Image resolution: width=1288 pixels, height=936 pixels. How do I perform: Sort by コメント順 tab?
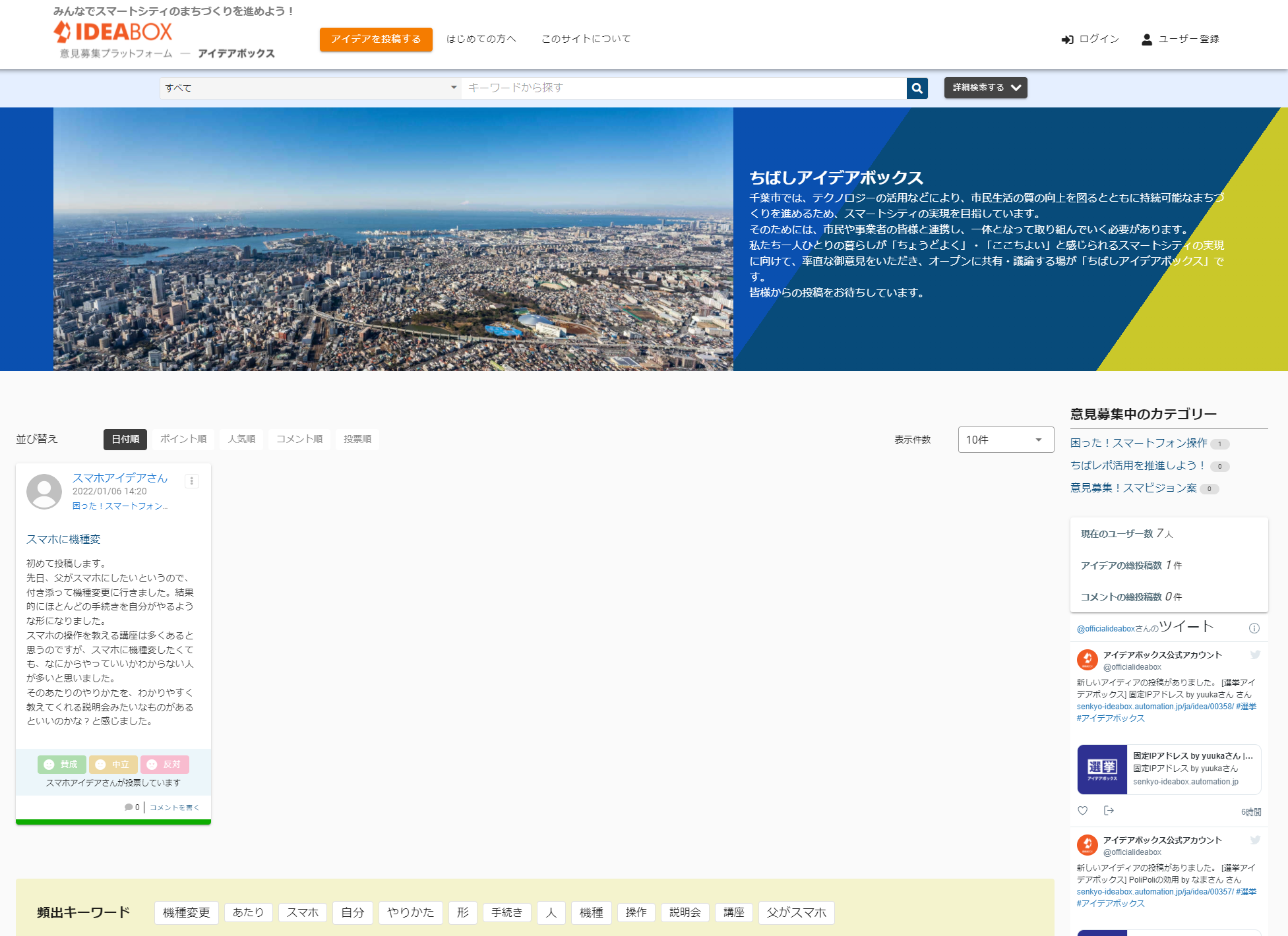[x=299, y=439]
